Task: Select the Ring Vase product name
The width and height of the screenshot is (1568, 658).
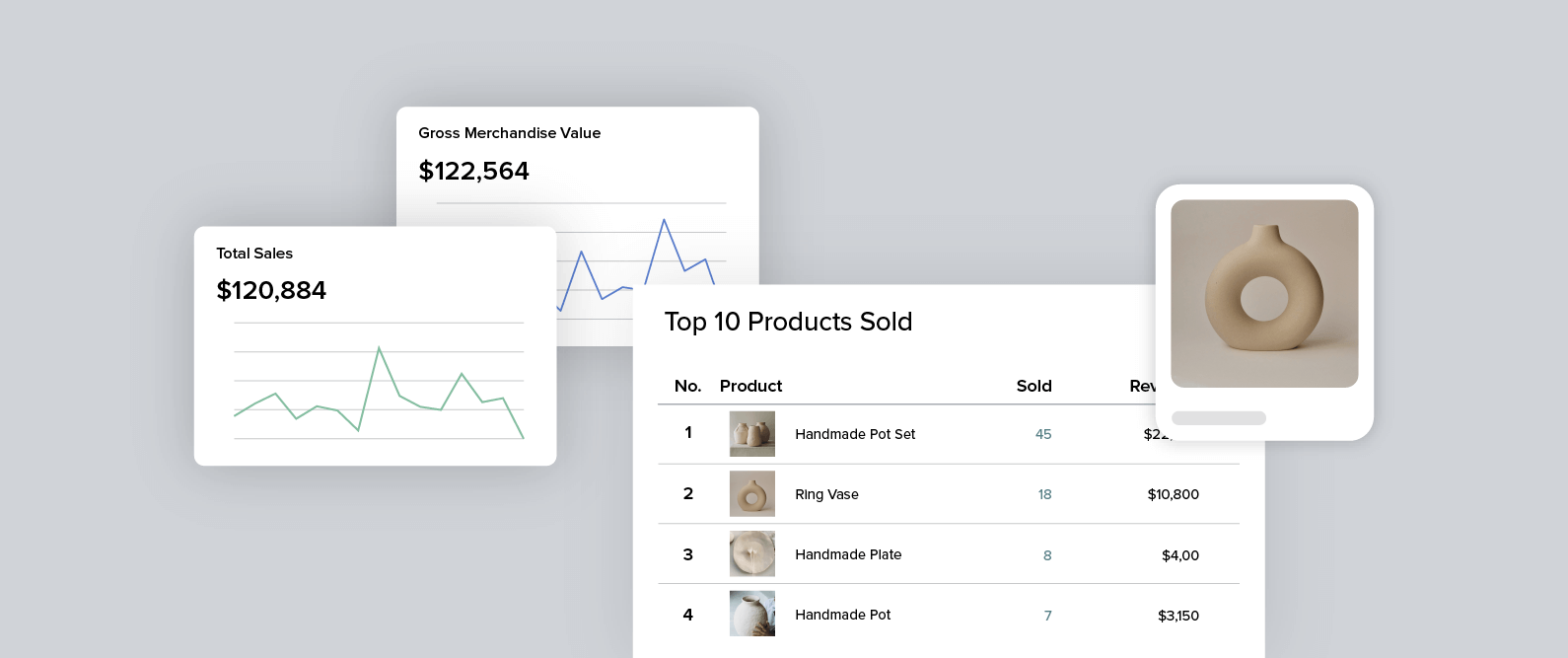Action: coord(826,494)
